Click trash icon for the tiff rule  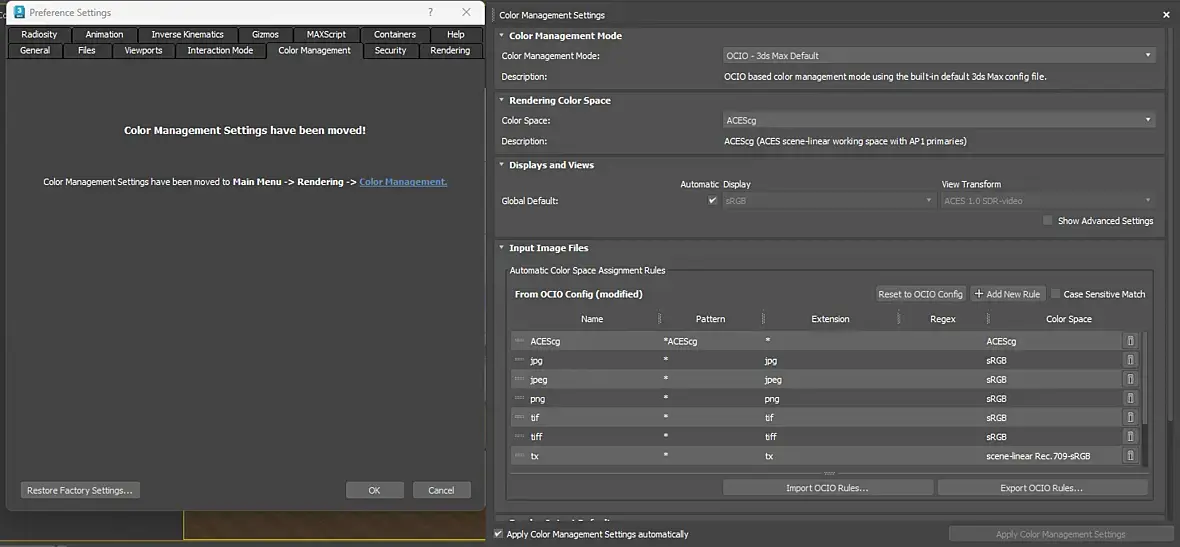tap(1130, 437)
